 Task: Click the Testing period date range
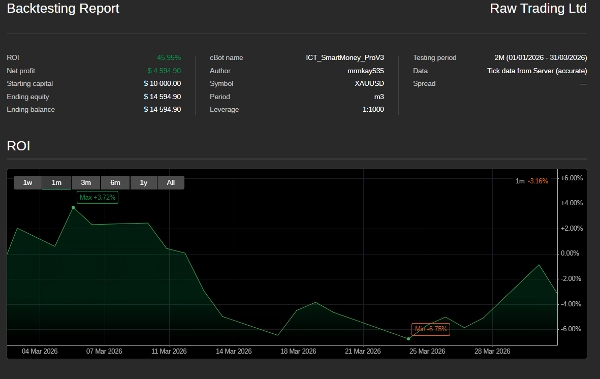(541, 58)
